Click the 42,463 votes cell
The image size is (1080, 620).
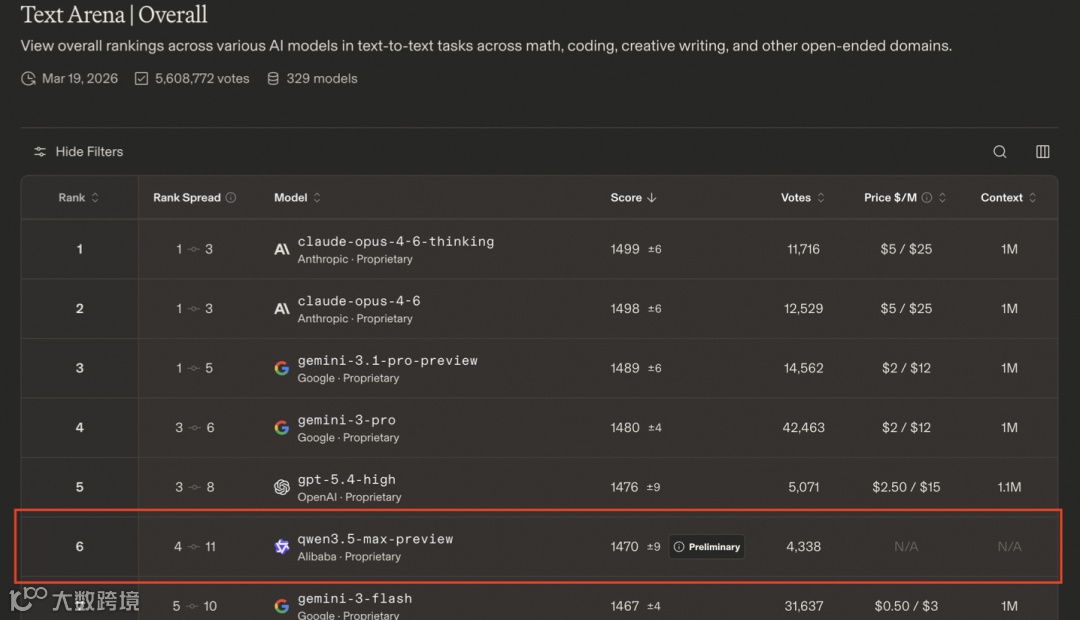[803, 428]
